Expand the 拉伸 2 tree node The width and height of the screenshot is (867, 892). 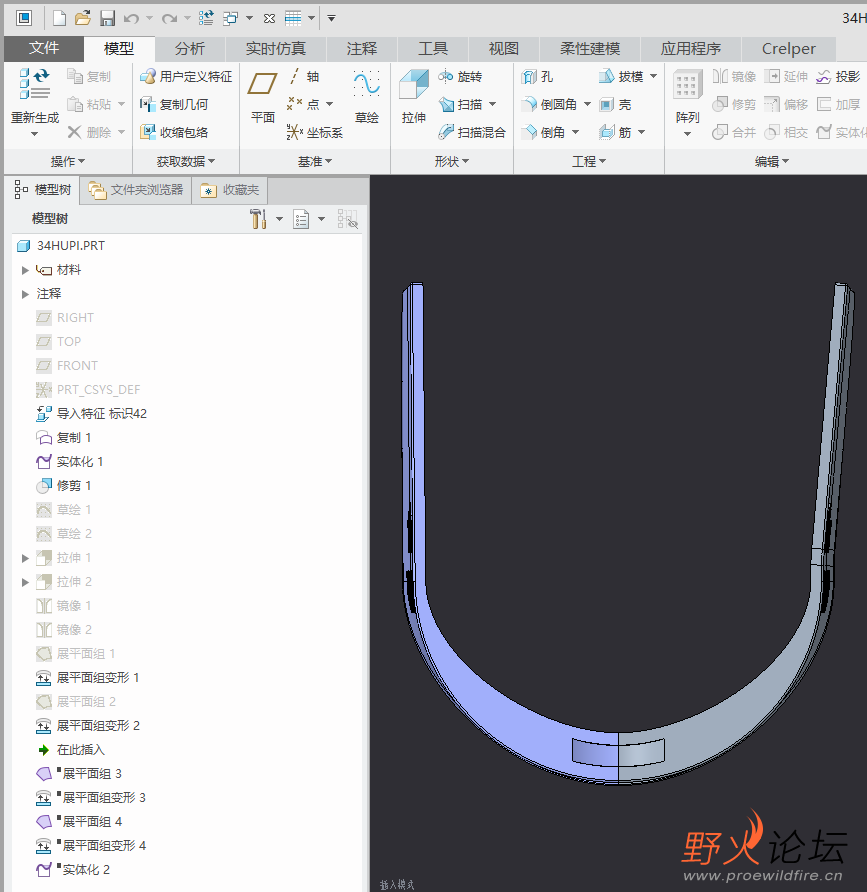click(x=25, y=582)
